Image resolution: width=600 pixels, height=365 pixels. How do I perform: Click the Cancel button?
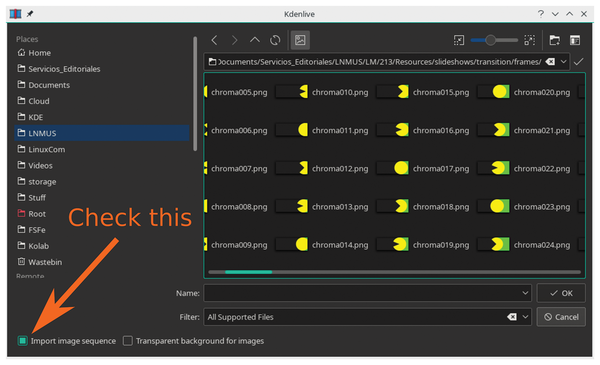pyautogui.click(x=561, y=317)
